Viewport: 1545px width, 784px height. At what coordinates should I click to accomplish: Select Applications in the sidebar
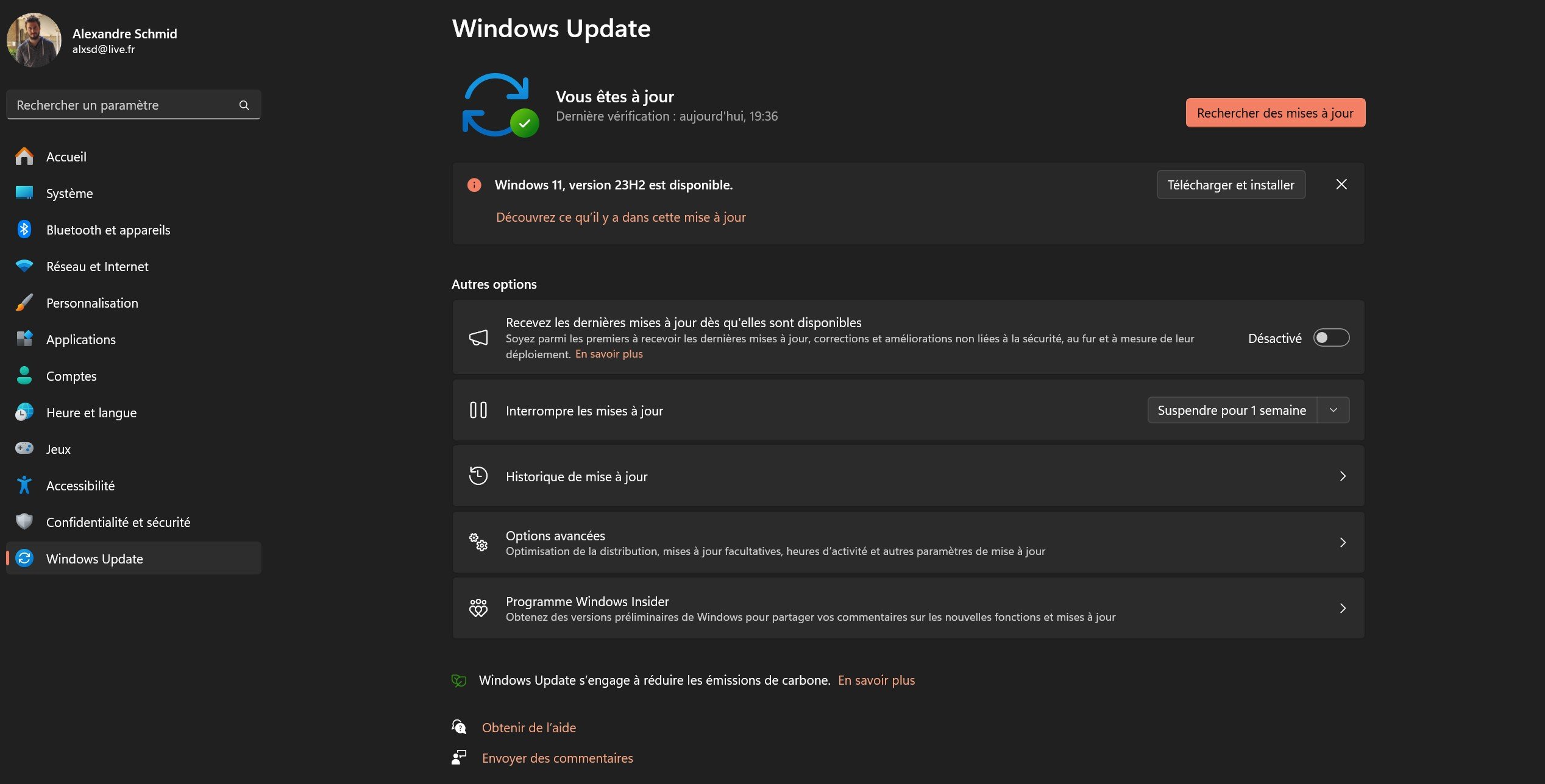point(80,339)
